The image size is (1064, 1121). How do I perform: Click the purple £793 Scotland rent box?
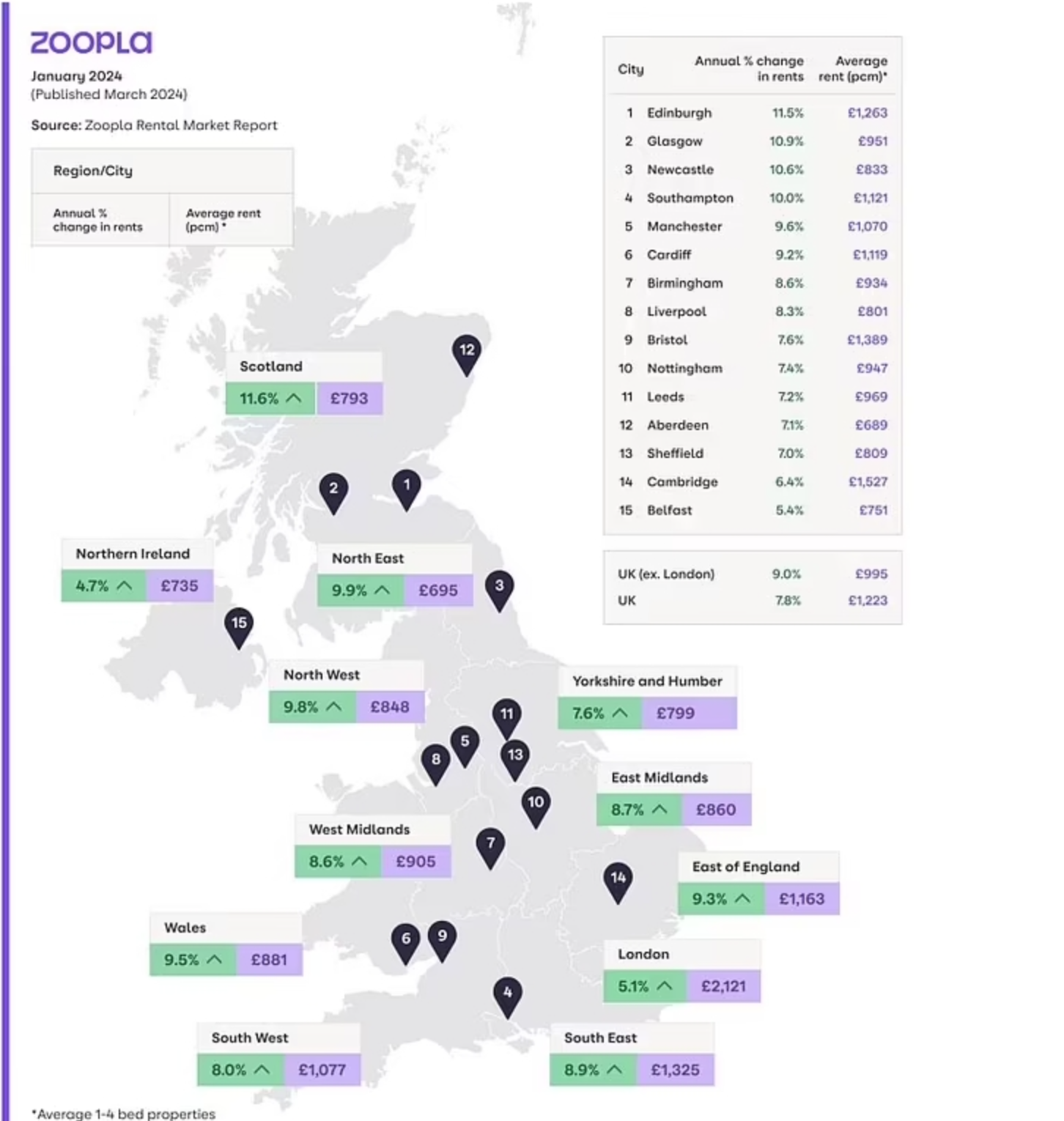[350, 399]
